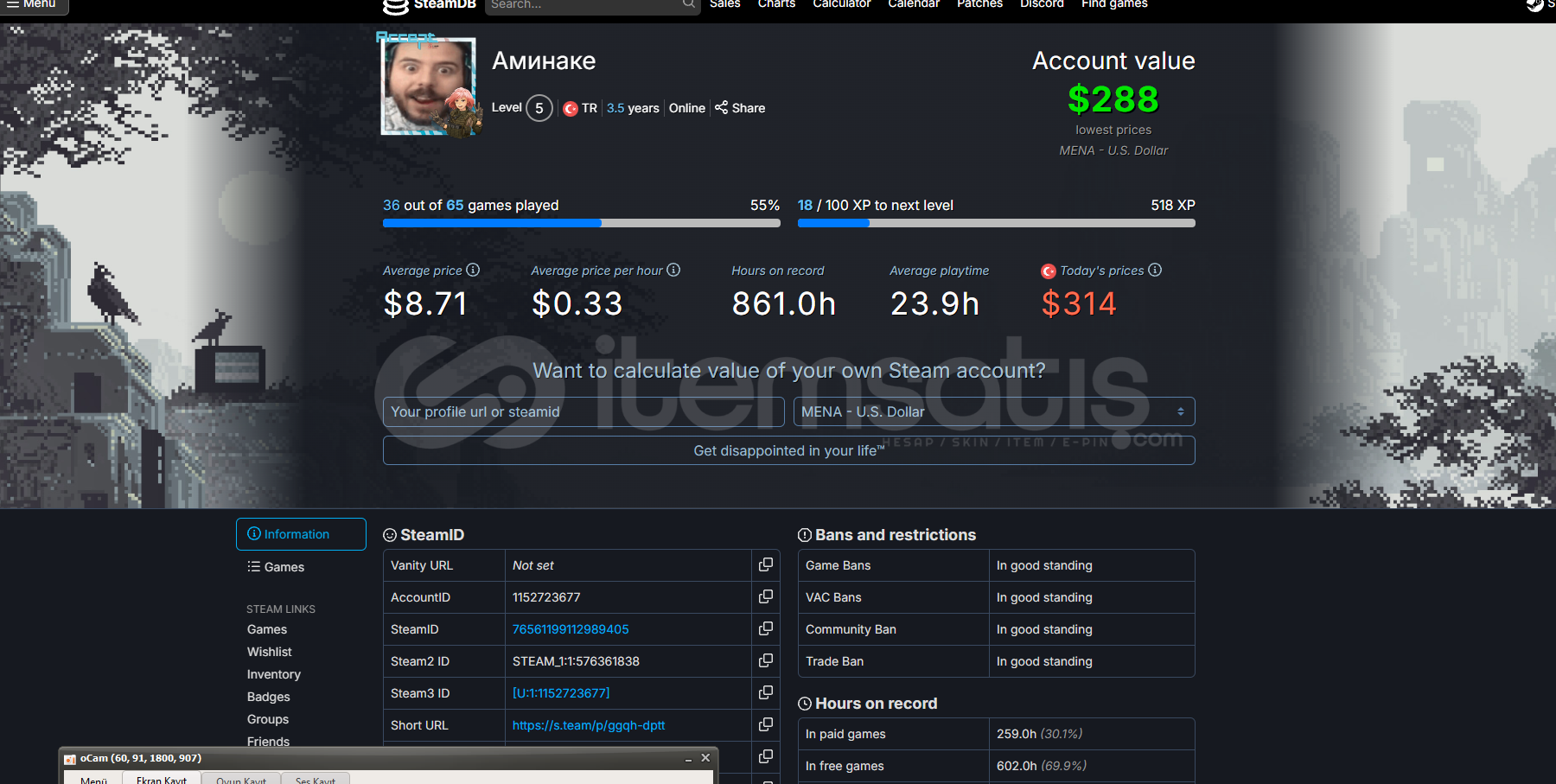Click the profile url or steamid field
The height and width of the screenshot is (784, 1556).
pyautogui.click(x=583, y=411)
